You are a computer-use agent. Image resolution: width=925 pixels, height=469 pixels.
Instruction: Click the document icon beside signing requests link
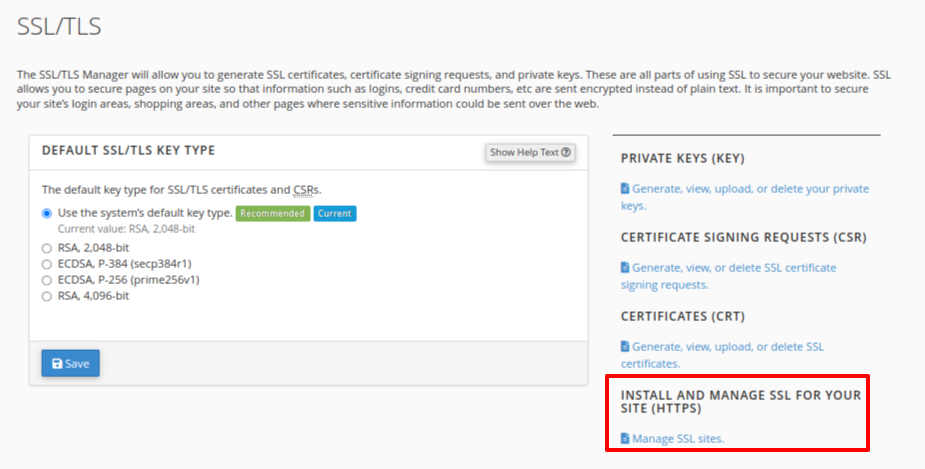click(x=625, y=268)
